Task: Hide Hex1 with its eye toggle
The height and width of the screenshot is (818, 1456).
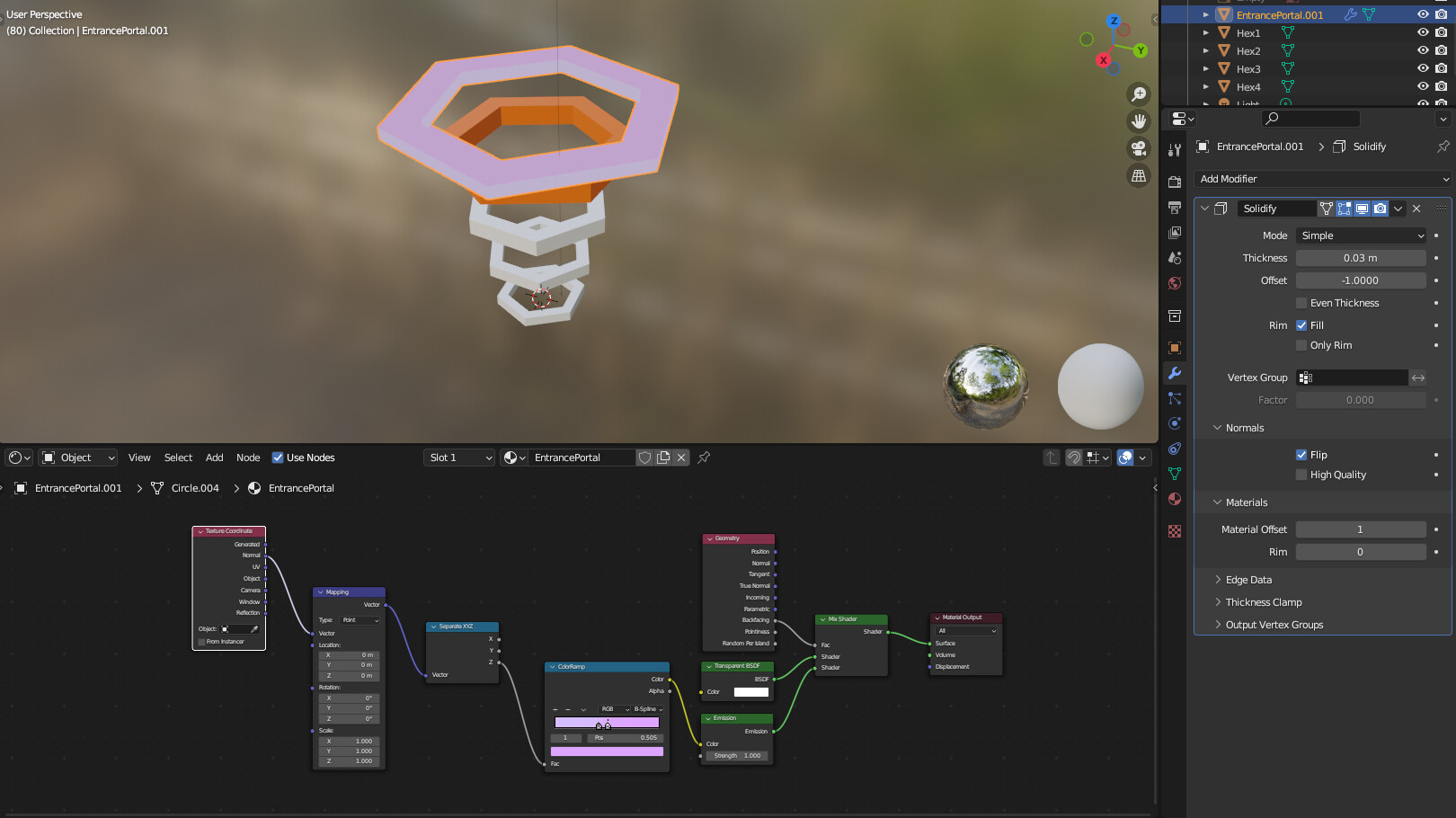Action: 1422,32
